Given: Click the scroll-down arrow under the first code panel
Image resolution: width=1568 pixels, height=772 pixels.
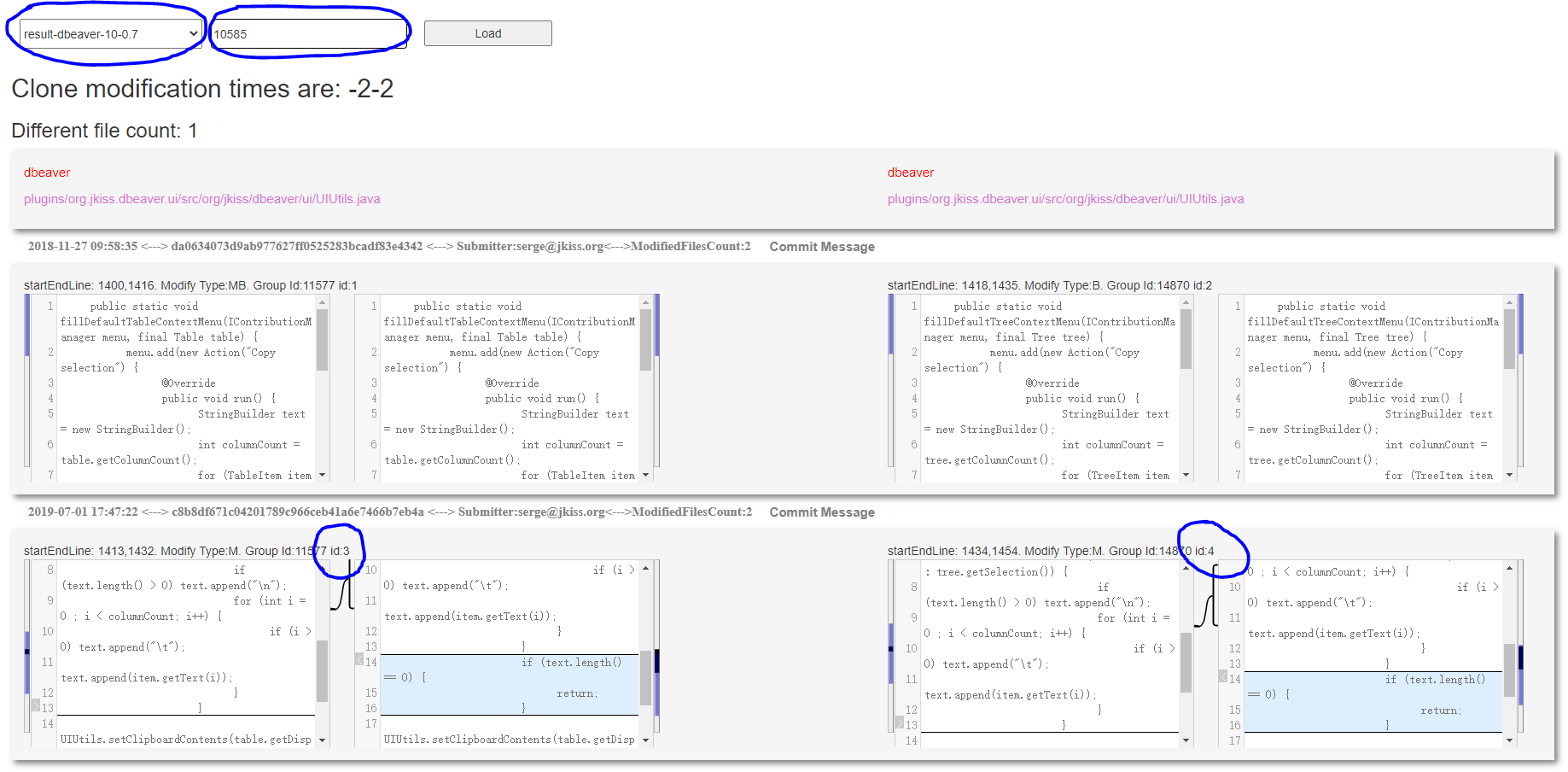Looking at the screenshot, I should [322, 475].
